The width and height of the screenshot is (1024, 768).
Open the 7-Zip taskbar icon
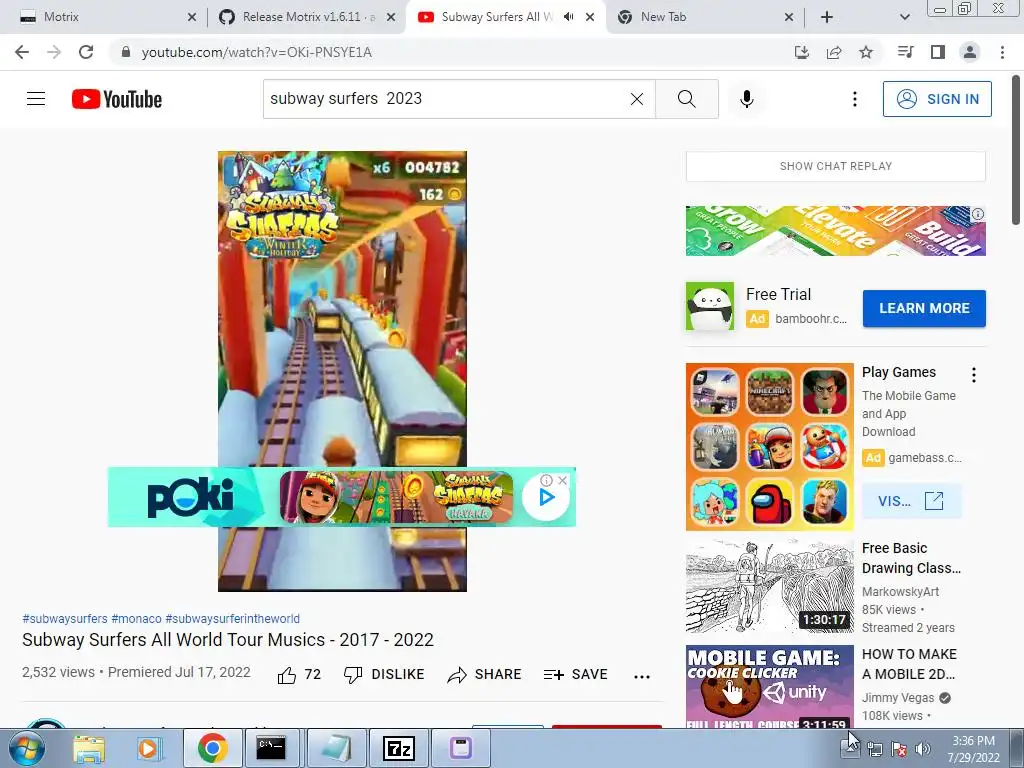pos(398,748)
